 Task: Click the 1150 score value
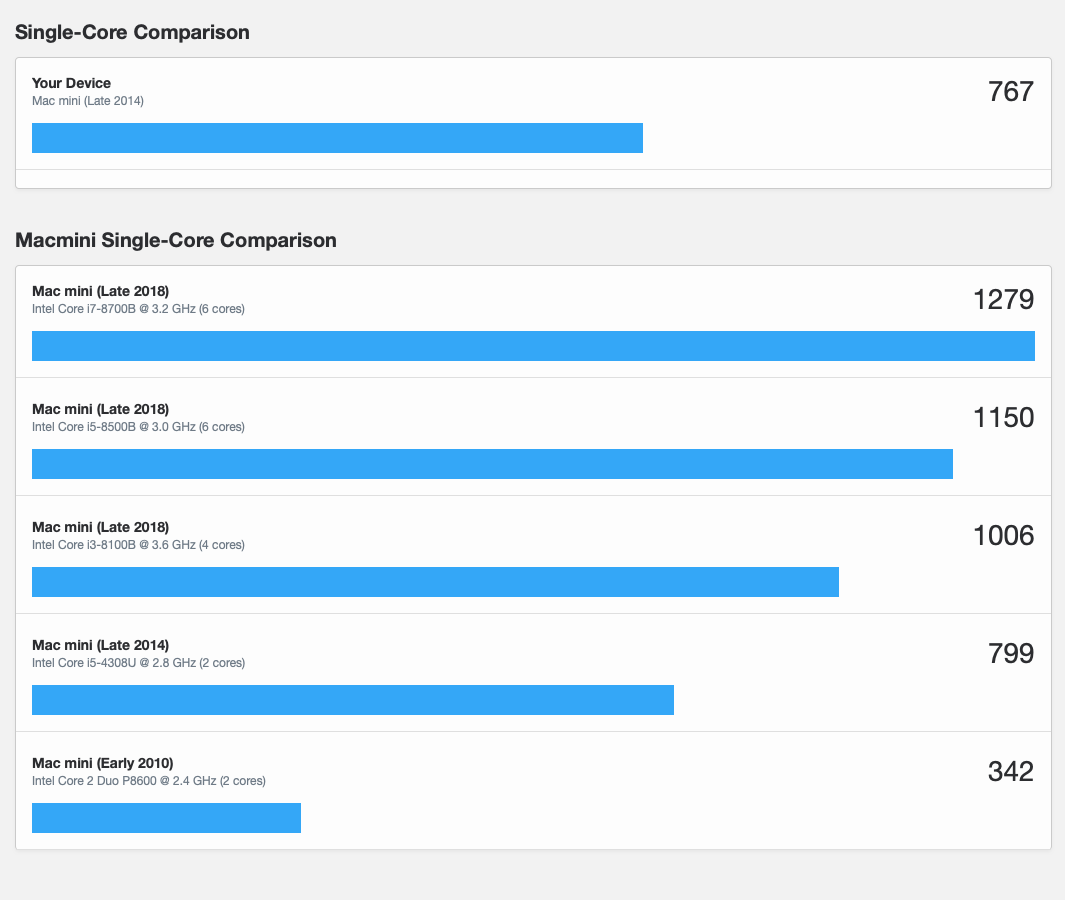(x=1003, y=418)
